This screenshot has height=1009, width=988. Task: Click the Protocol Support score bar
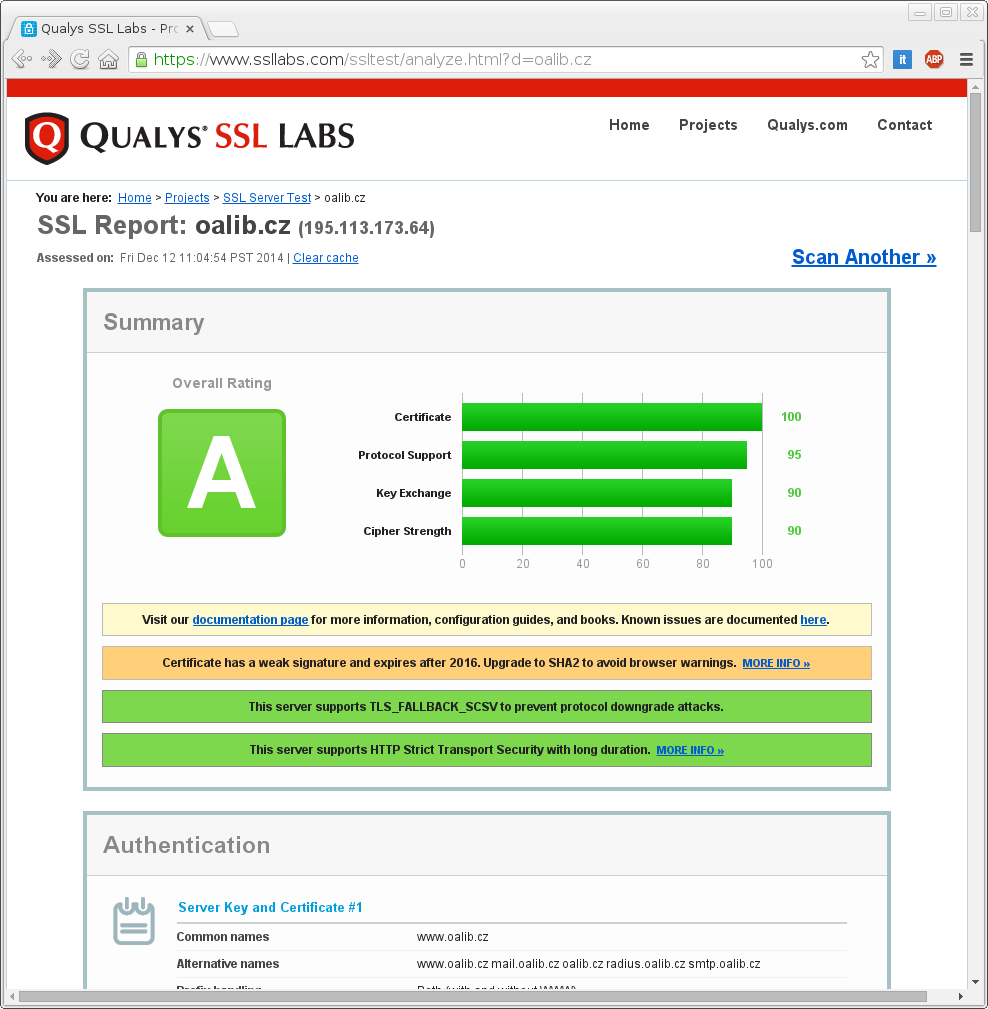pos(604,455)
